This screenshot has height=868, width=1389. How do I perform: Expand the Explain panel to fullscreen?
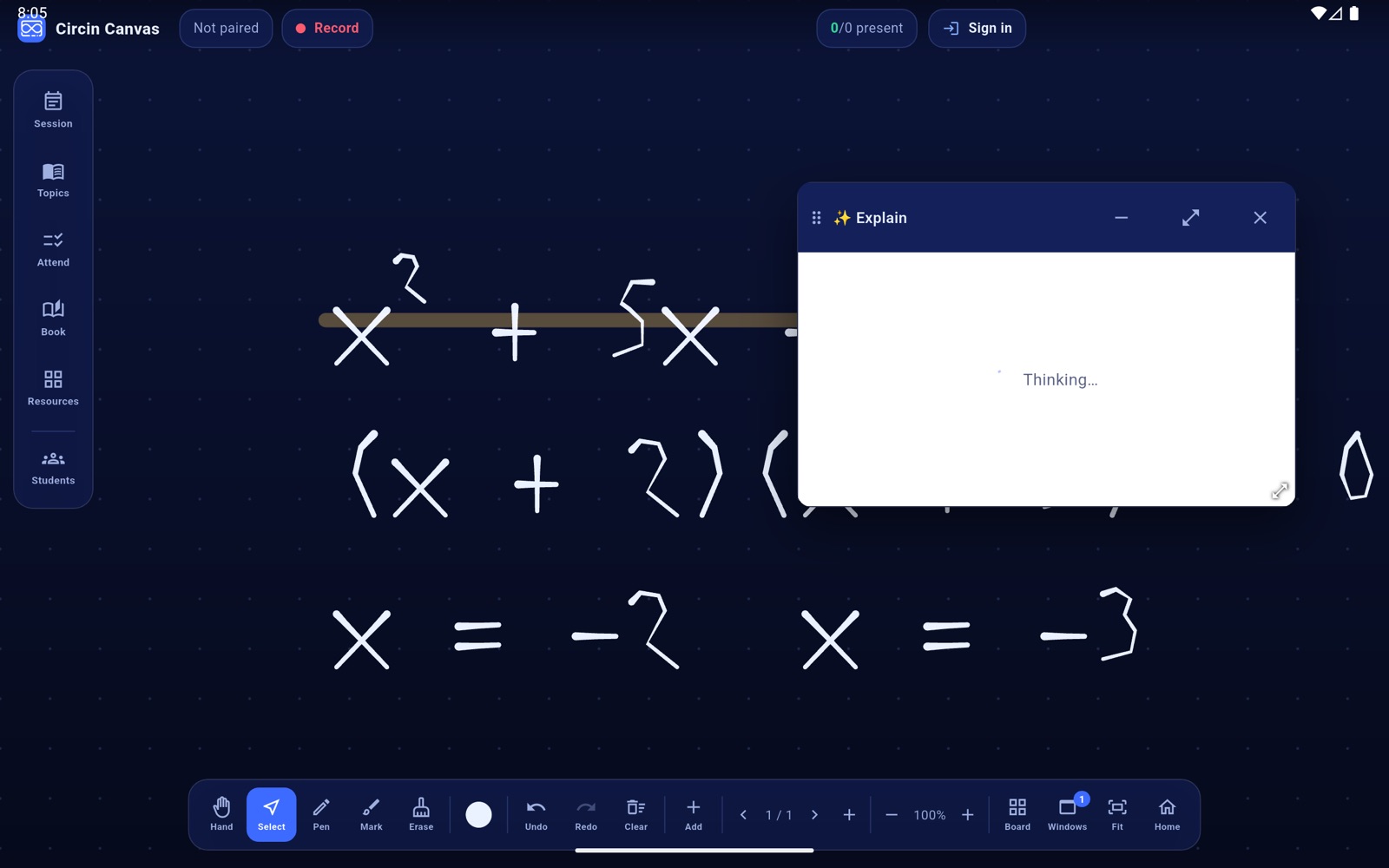tap(1190, 218)
